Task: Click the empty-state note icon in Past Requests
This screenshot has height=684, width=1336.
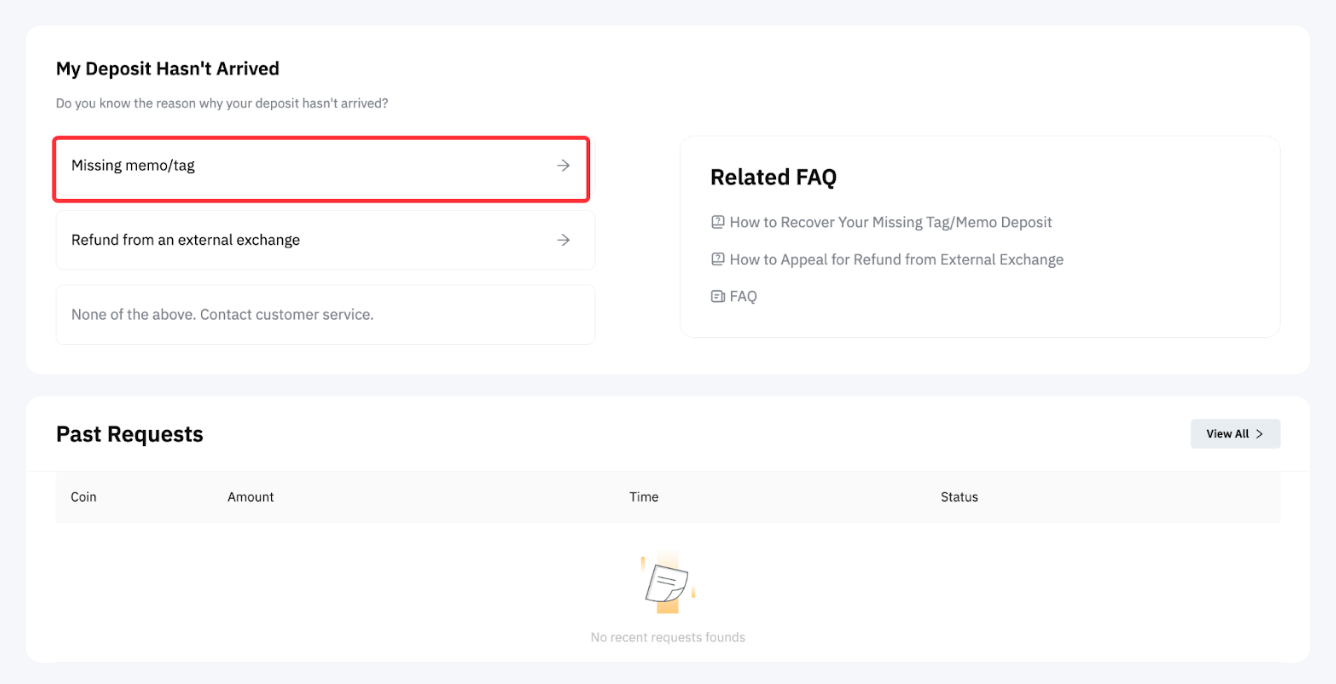Action: (x=667, y=583)
